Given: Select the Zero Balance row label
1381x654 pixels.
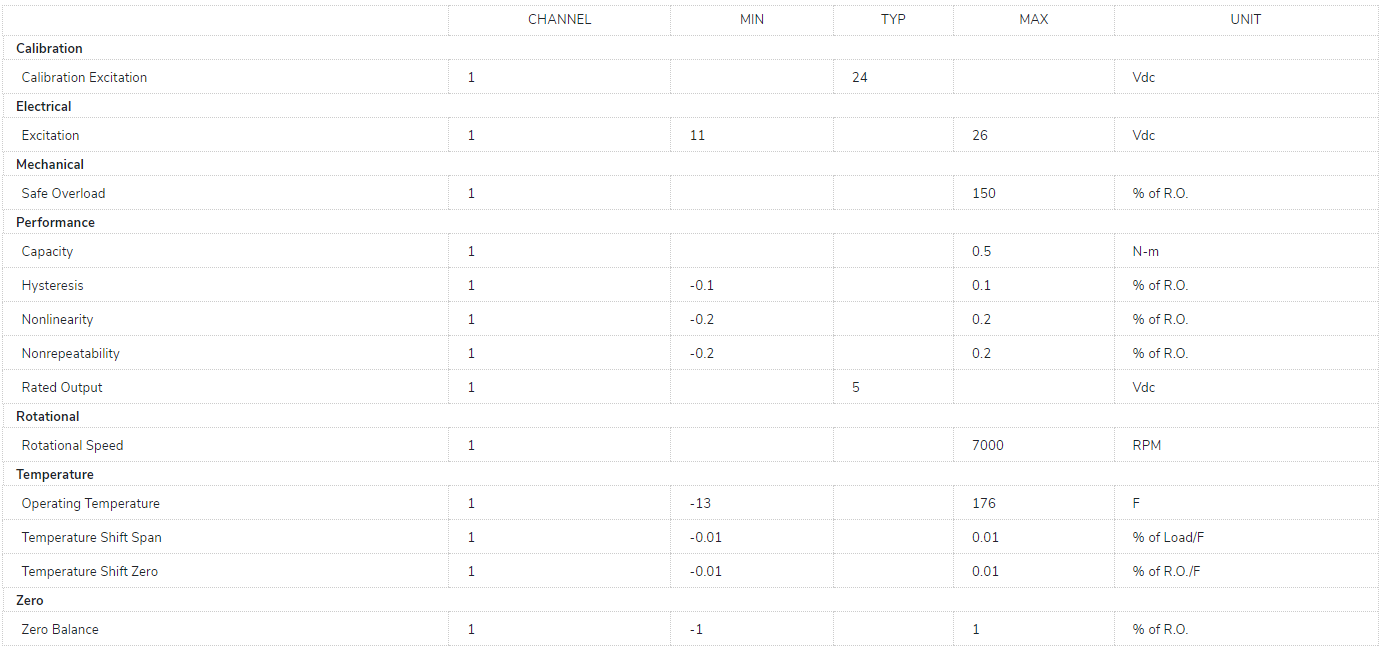Looking at the screenshot, I should [x=60, y=629].
